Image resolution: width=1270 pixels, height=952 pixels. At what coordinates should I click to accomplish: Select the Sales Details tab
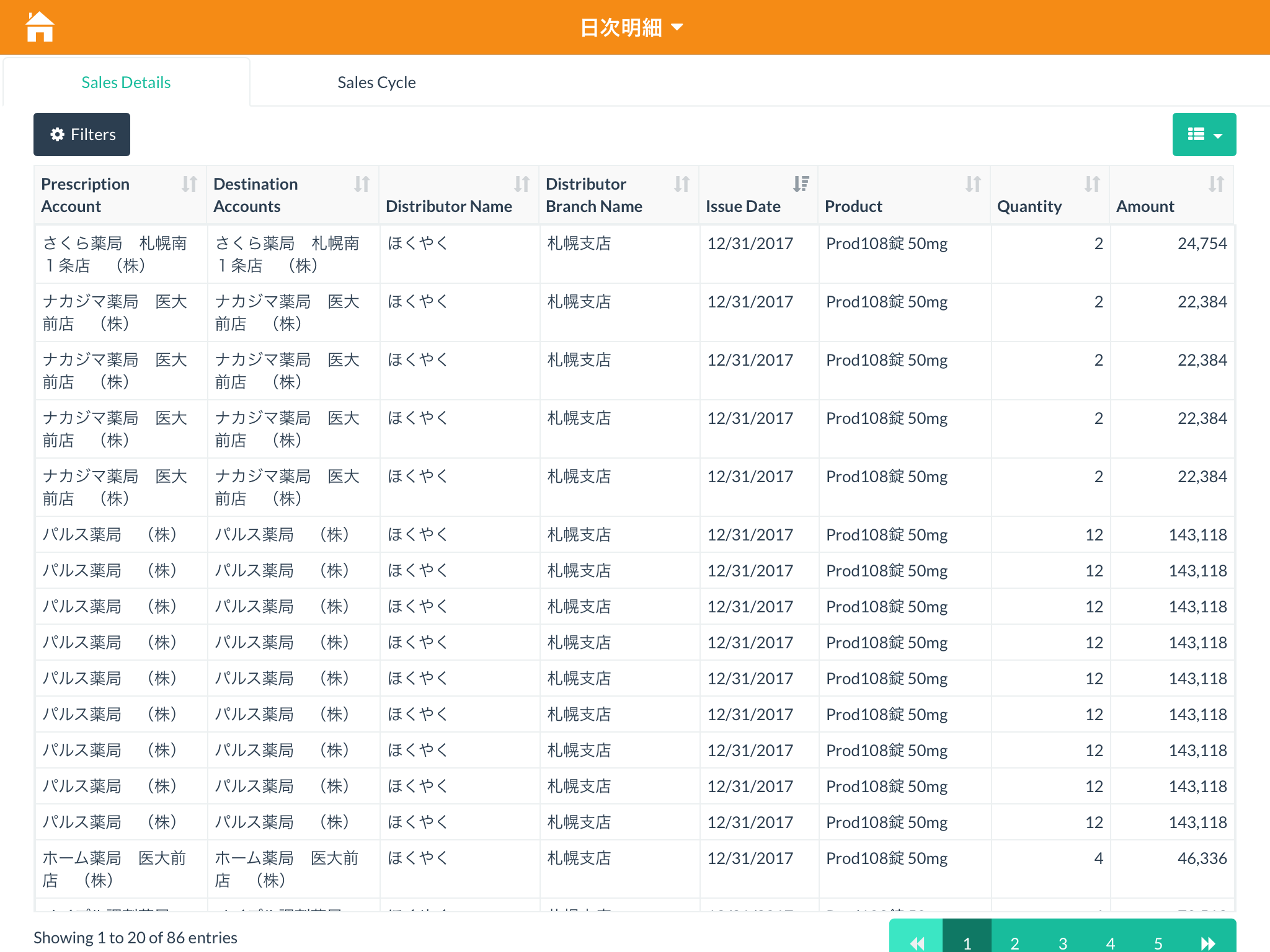(126, 82)
